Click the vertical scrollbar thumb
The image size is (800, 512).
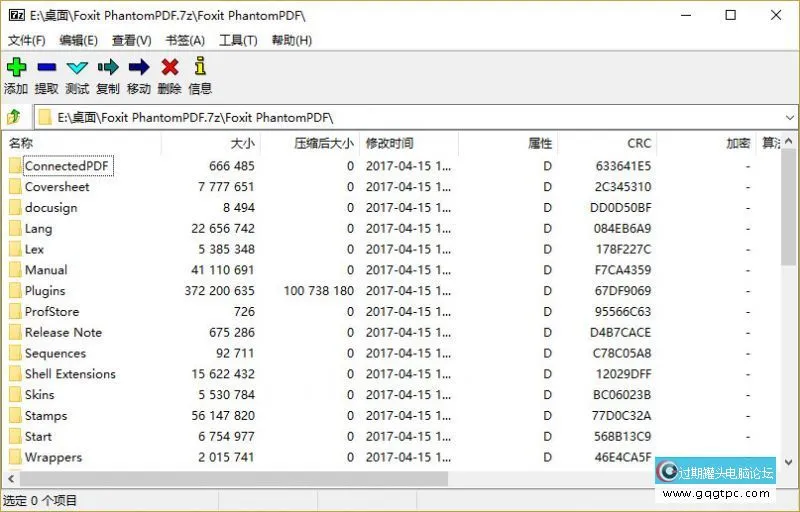(789, 207)
